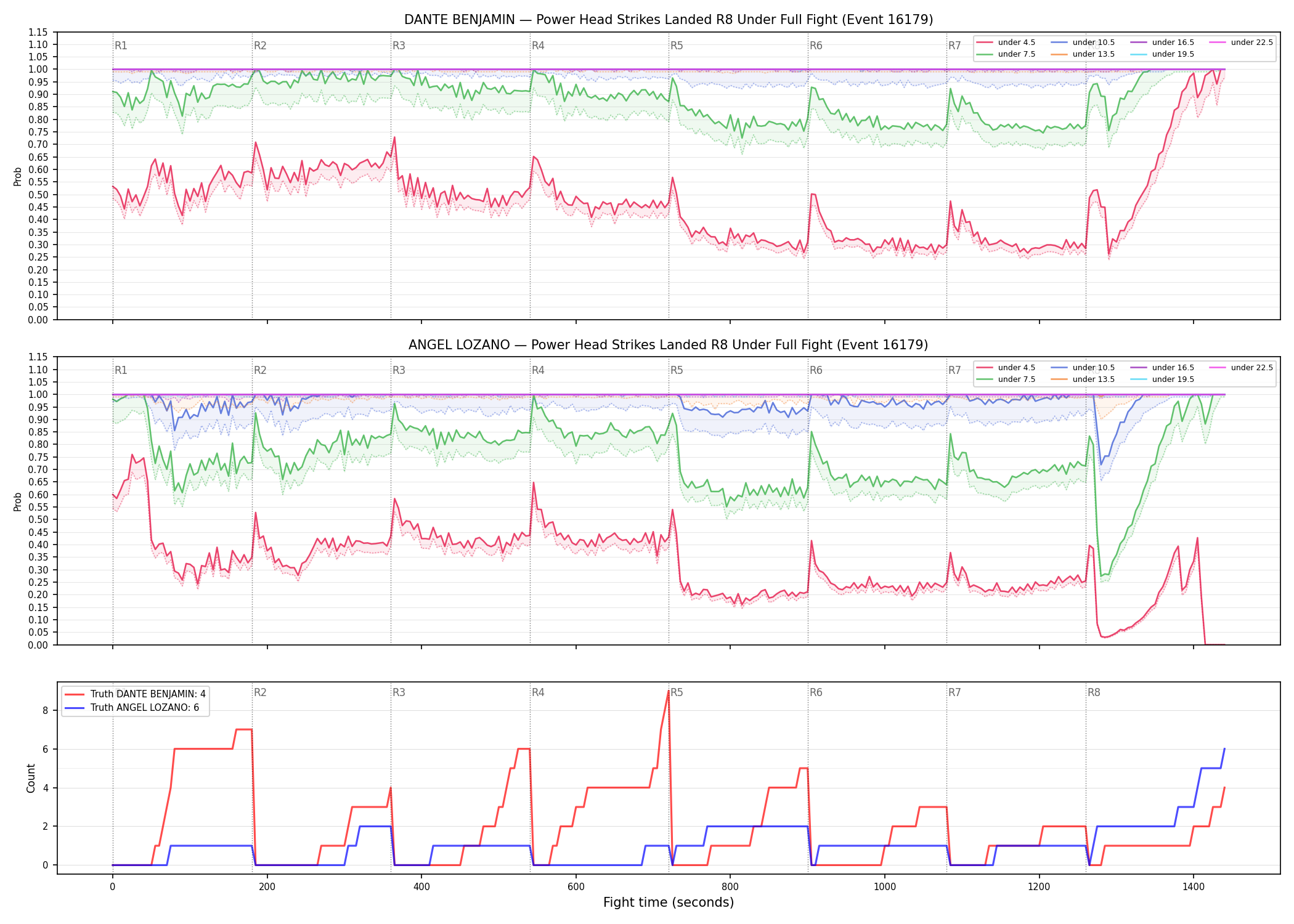Click the 1200 tick on the x-axis
Screen dimensions: 1294x924
coord(1040,887)
